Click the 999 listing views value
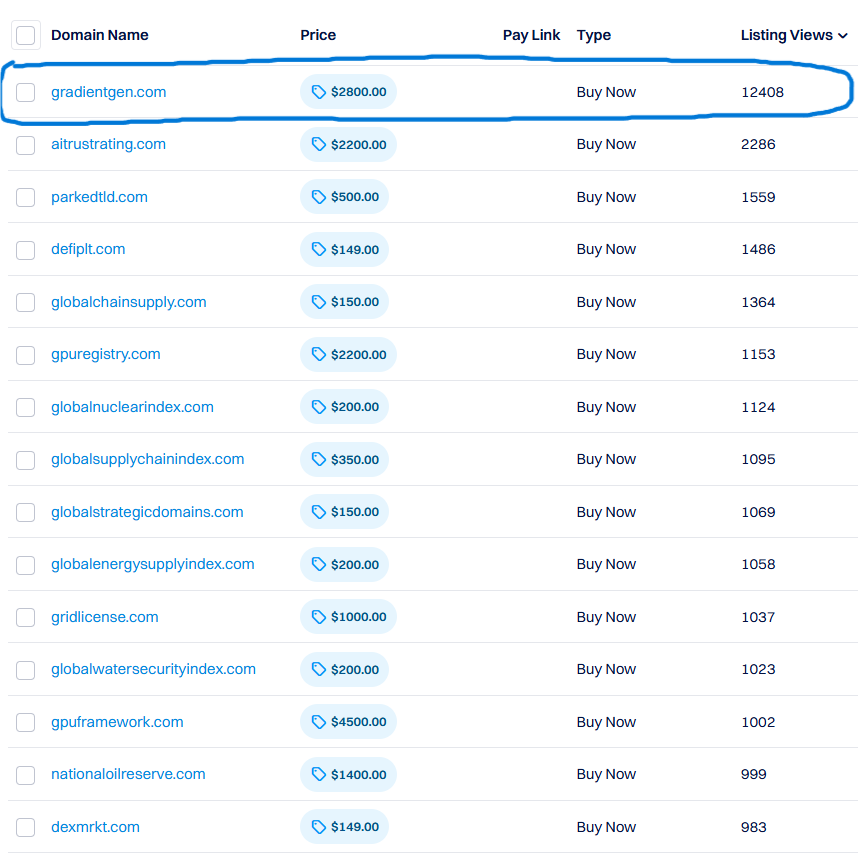858x858 pixels. click(753, 774)
